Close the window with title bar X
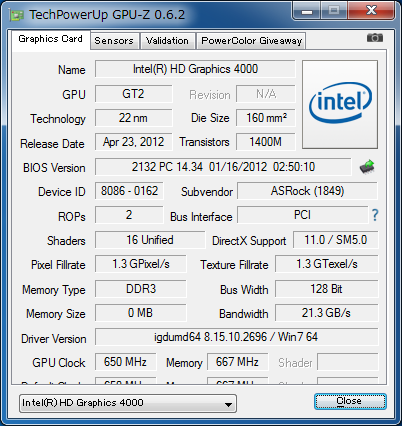The width and height of the screenshot is (402, 426). [x=371, y=11]
